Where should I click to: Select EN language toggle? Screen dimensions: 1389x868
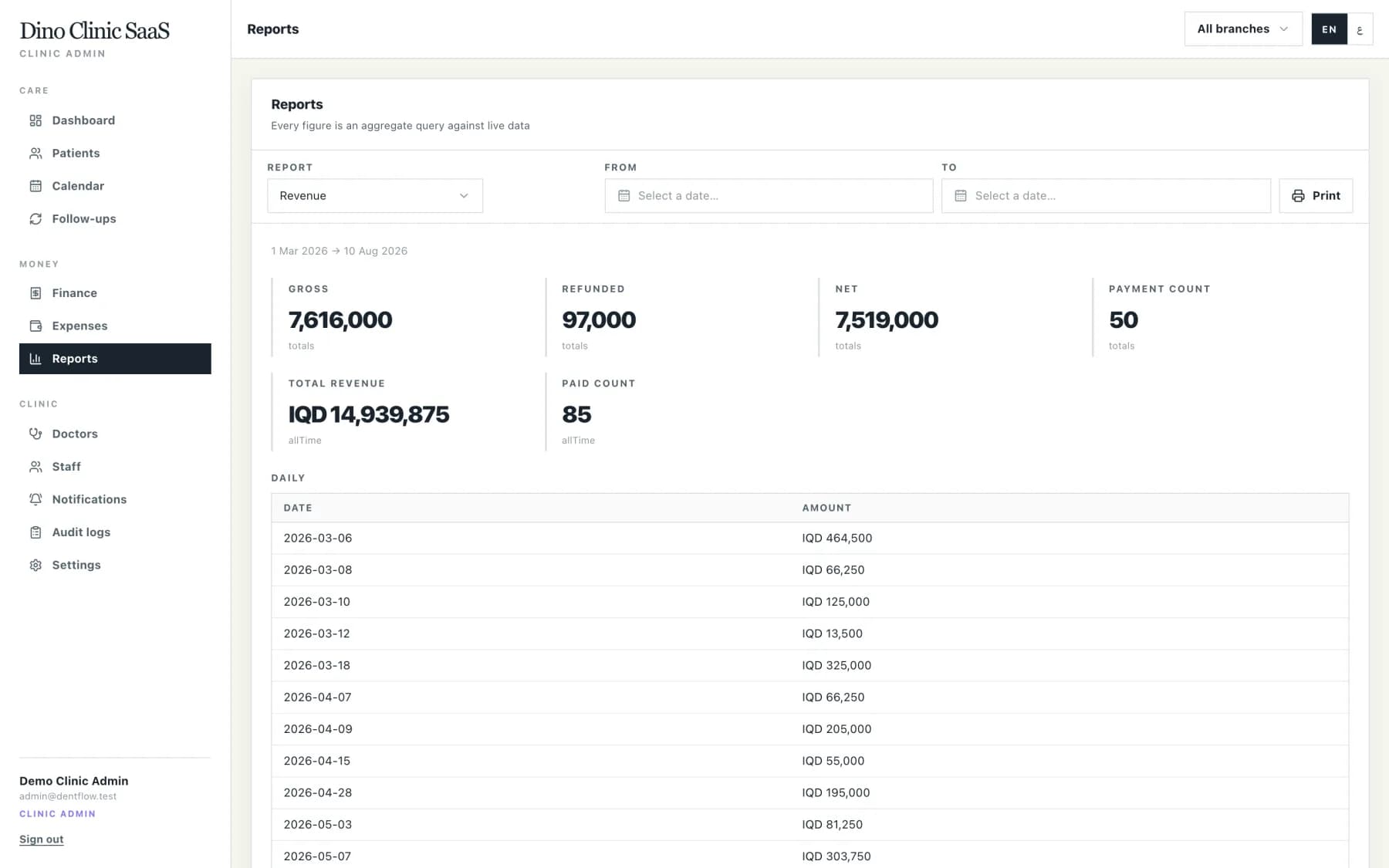(1329, 29)
